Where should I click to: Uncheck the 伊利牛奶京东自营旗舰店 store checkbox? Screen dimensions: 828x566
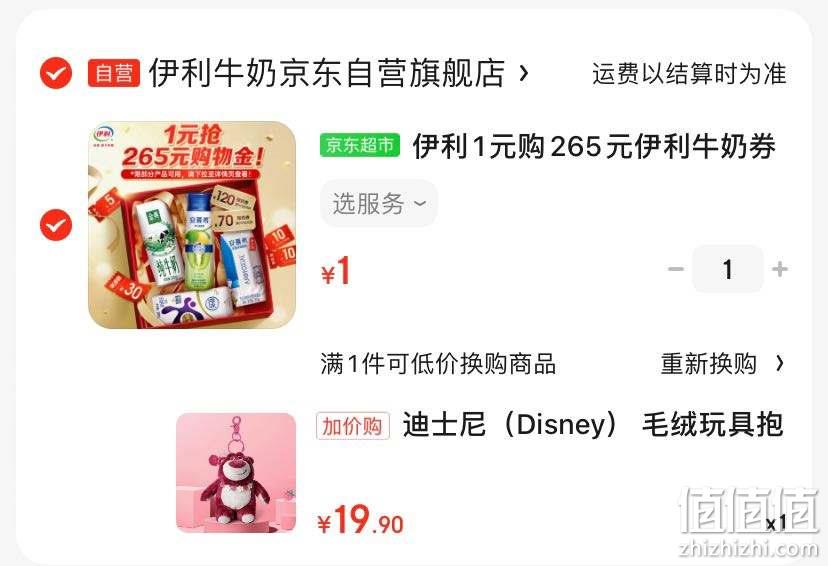(x=56, y=73)
